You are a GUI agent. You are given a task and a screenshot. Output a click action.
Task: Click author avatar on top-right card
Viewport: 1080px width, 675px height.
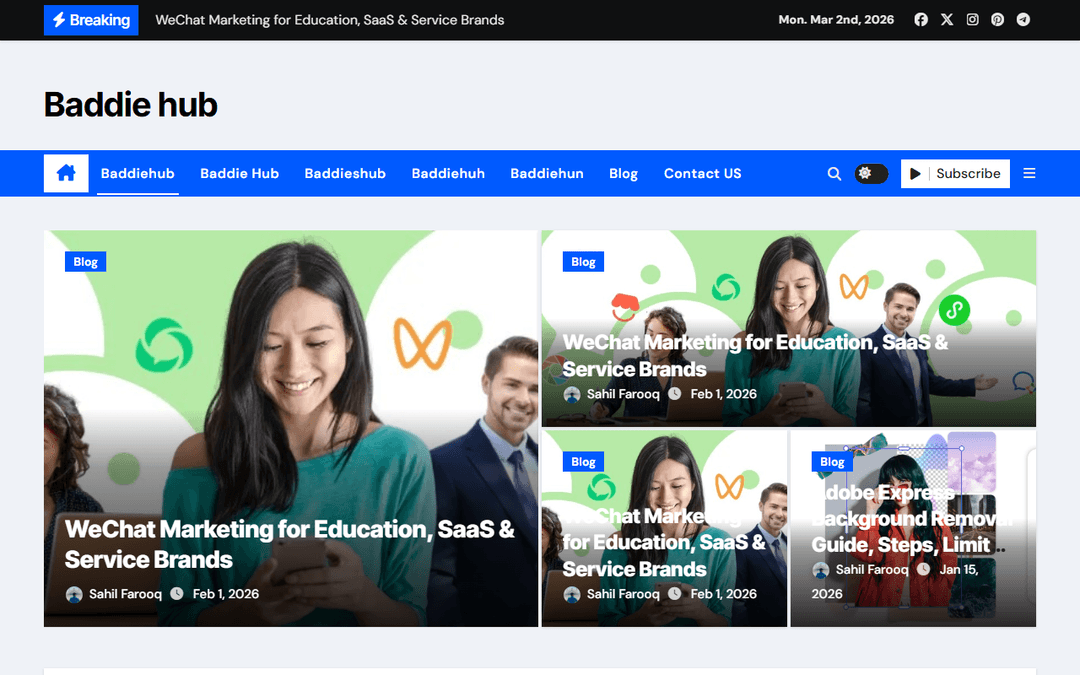click(x=572, y=395)
